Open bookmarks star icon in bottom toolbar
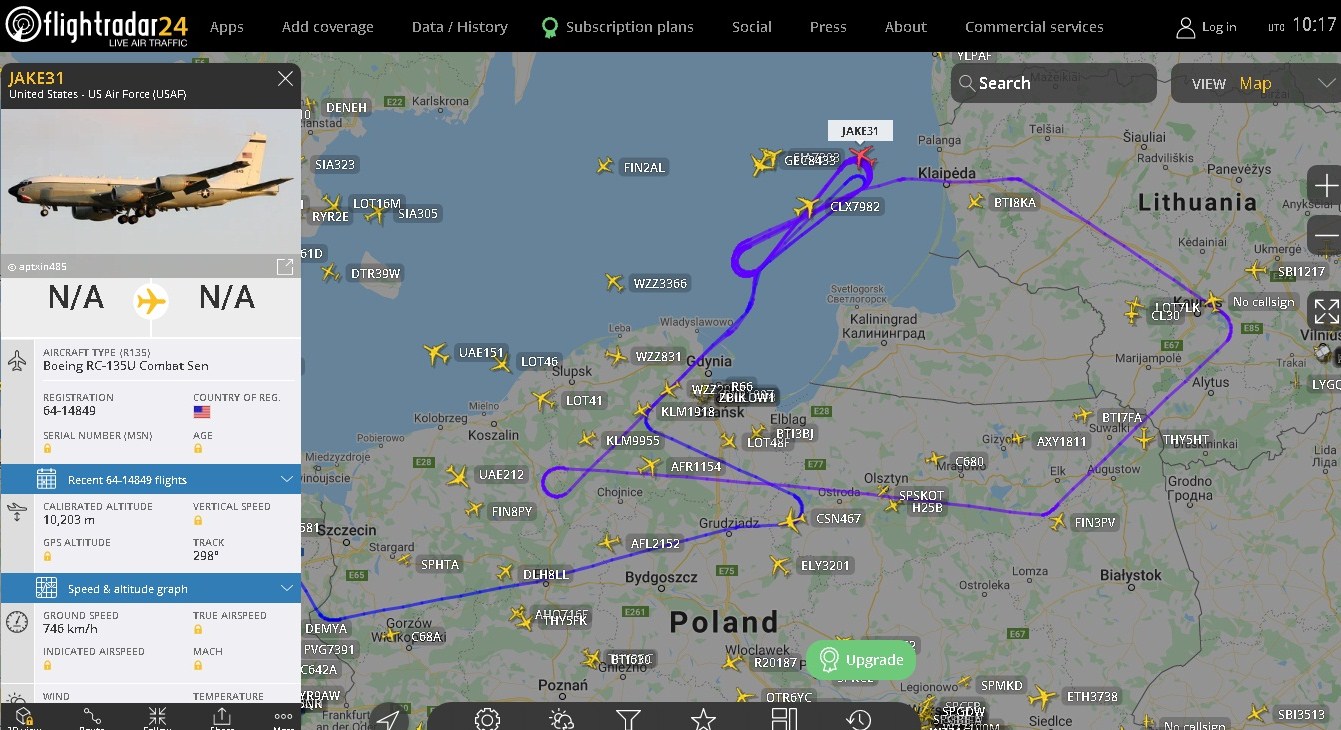The image size is (1341, 730). pos(703,719)
